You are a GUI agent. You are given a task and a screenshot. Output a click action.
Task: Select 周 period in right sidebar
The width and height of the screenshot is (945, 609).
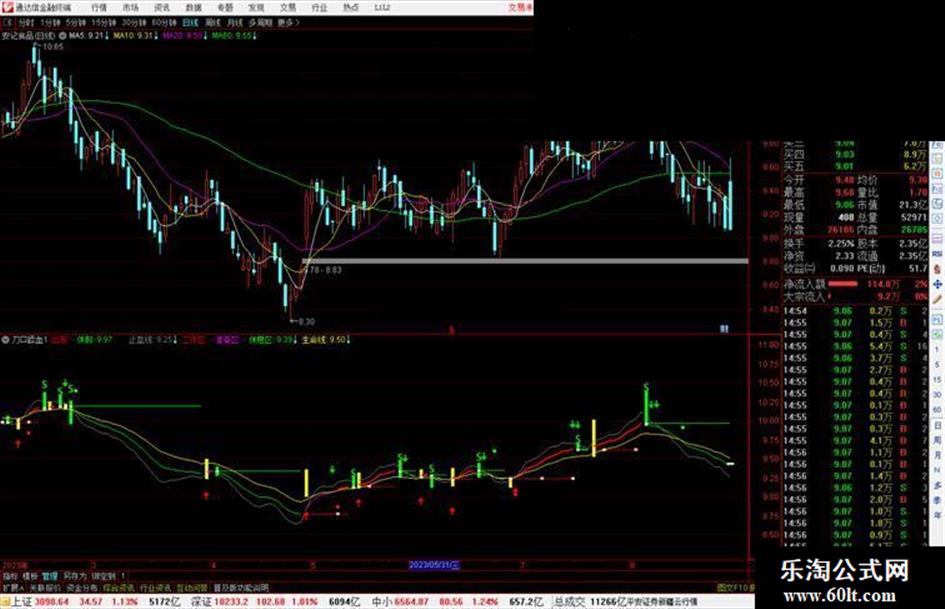click(937, 440)
